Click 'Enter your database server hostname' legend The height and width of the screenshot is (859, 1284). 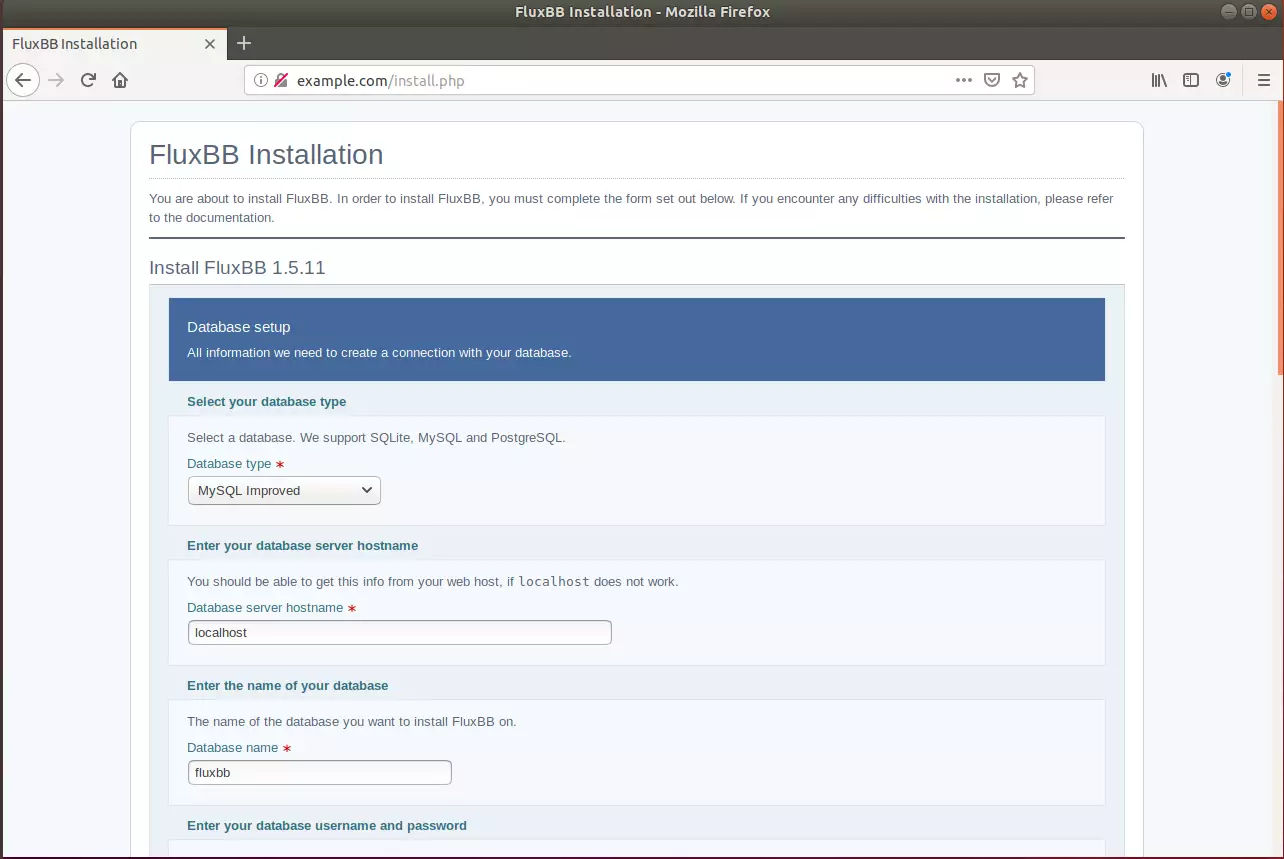tap(303, 546)
